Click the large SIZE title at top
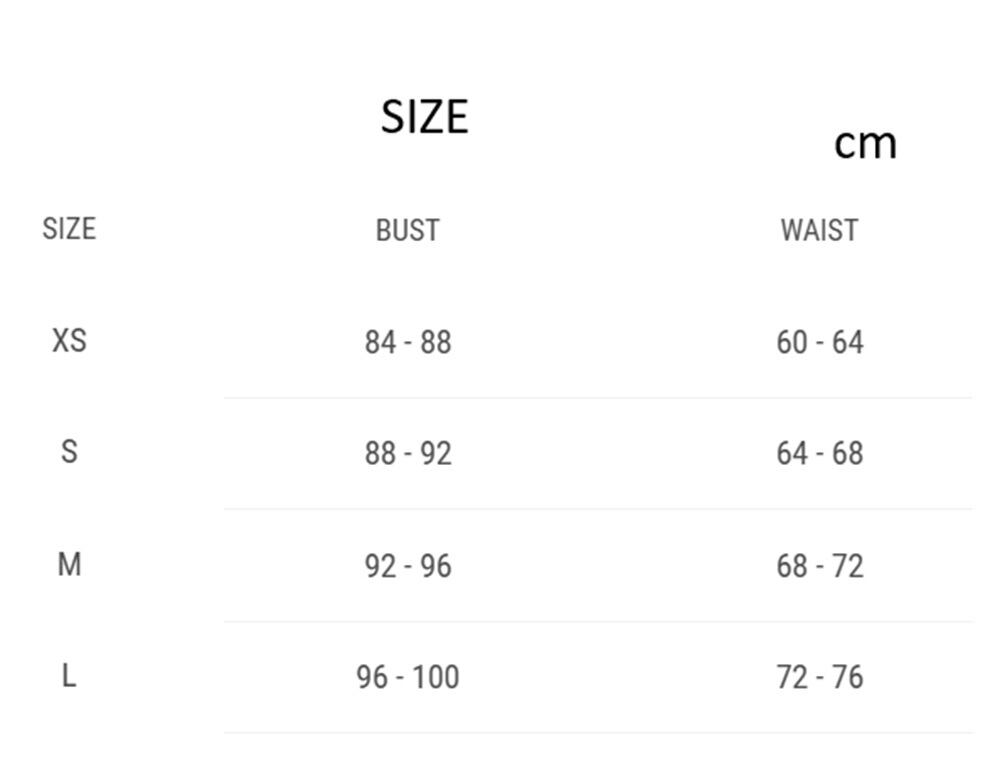The image size is (1000, 769). click(x=424, y=117)
